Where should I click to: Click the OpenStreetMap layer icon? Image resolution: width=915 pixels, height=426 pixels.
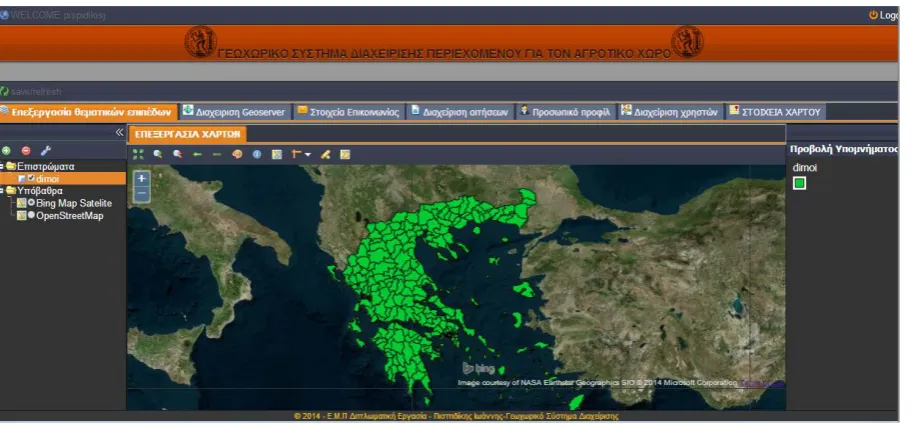(22, 215)
